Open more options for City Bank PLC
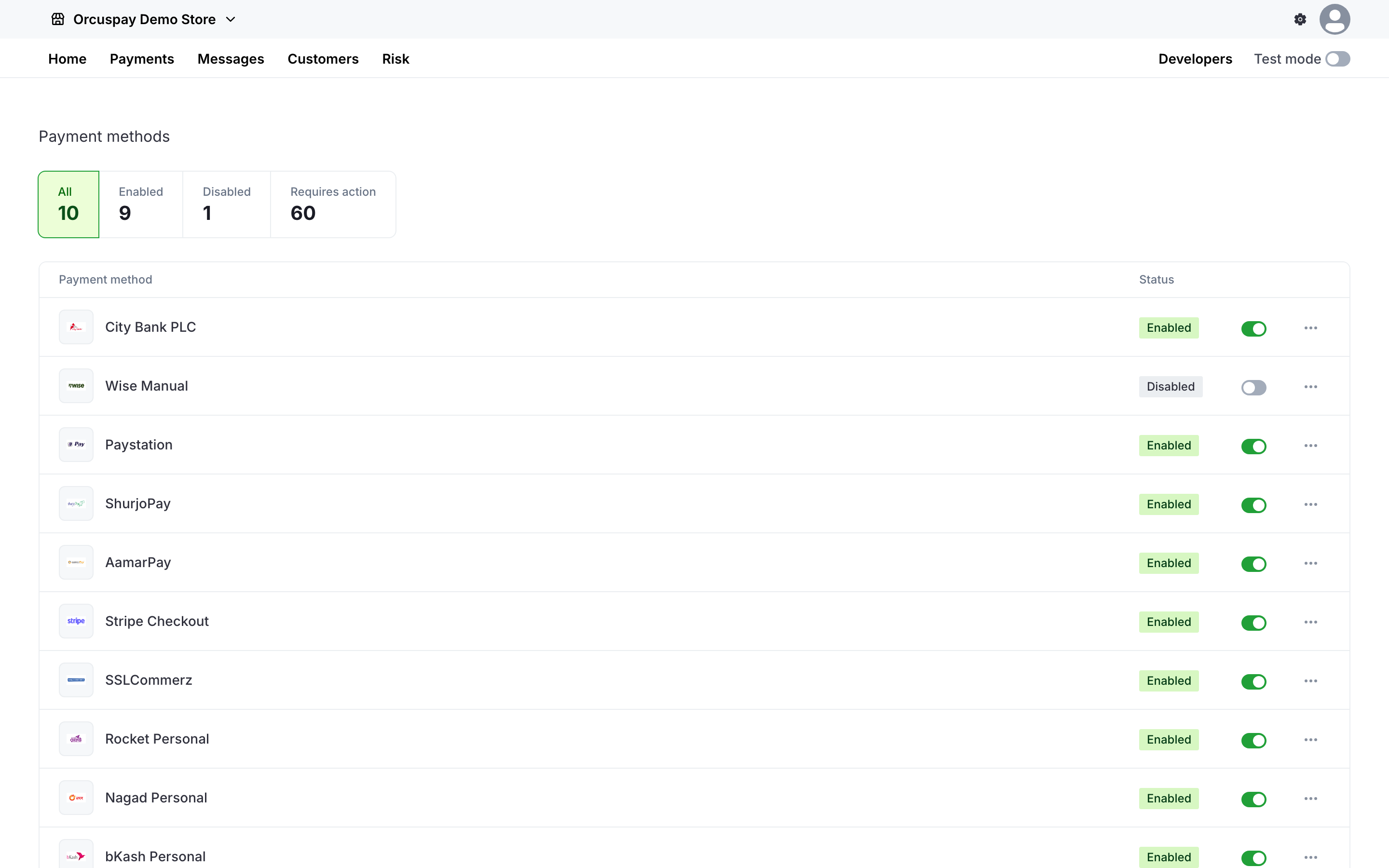This screenshot has height=868, width=1389. (x=1310, y=328)
